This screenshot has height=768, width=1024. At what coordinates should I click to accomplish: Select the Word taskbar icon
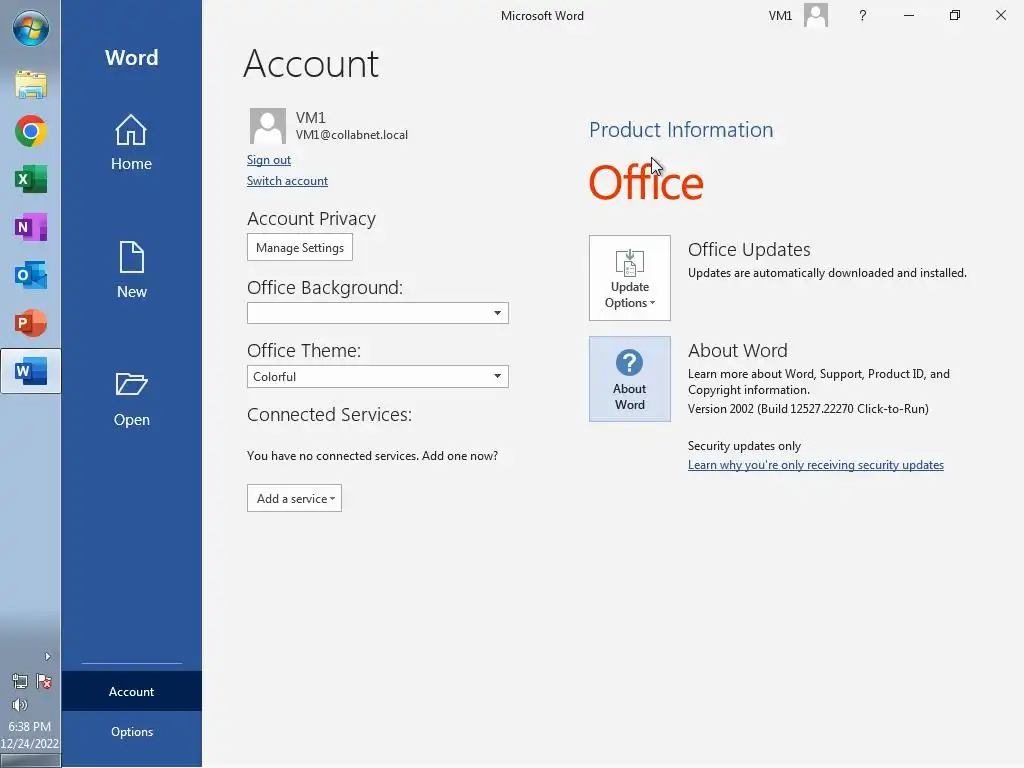31,371
